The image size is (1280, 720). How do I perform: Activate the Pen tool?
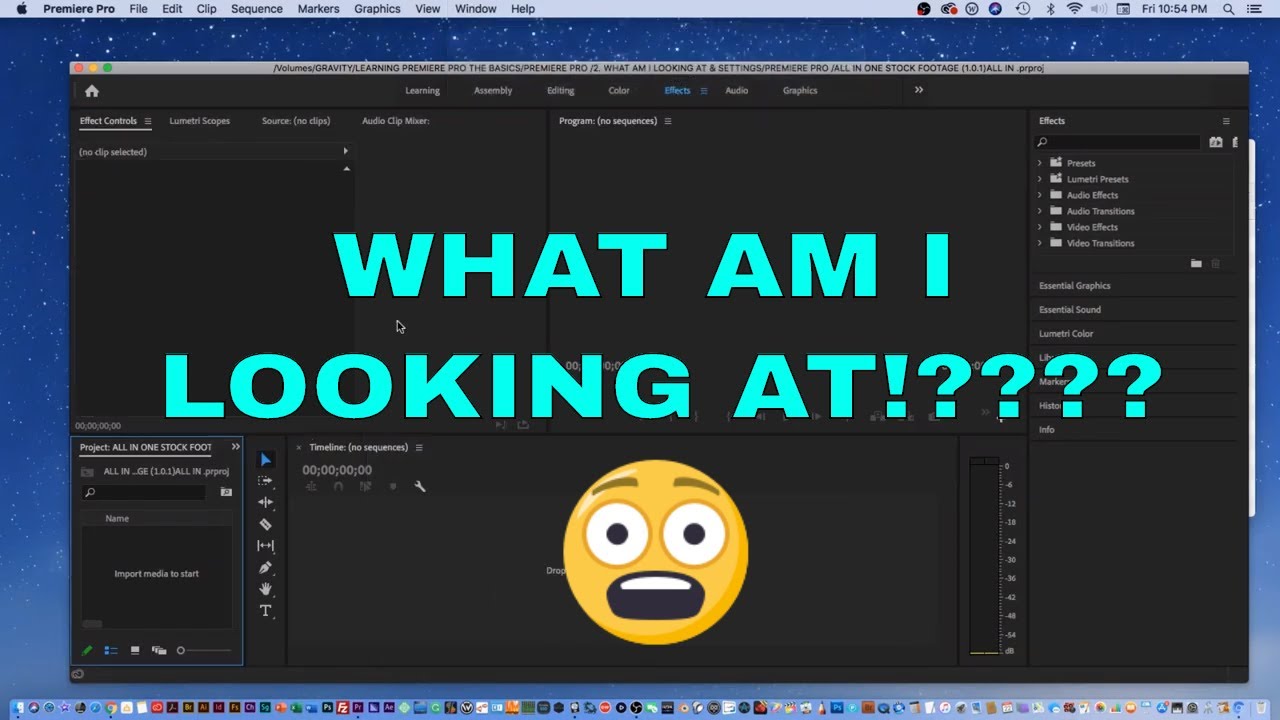pyautogui.click(x=265, y=567)
